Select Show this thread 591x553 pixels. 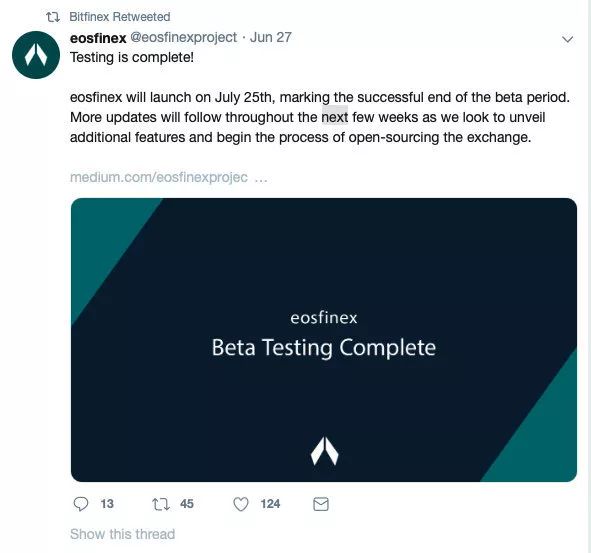[x=122, y=534]
